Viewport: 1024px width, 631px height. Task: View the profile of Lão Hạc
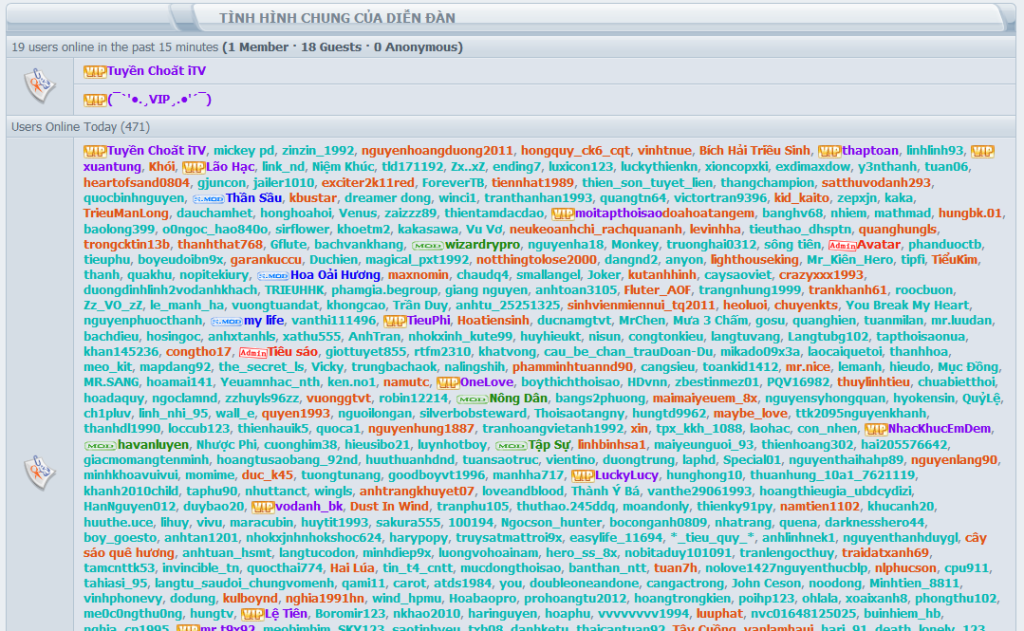pyautogui.click(x=230, y=166)
